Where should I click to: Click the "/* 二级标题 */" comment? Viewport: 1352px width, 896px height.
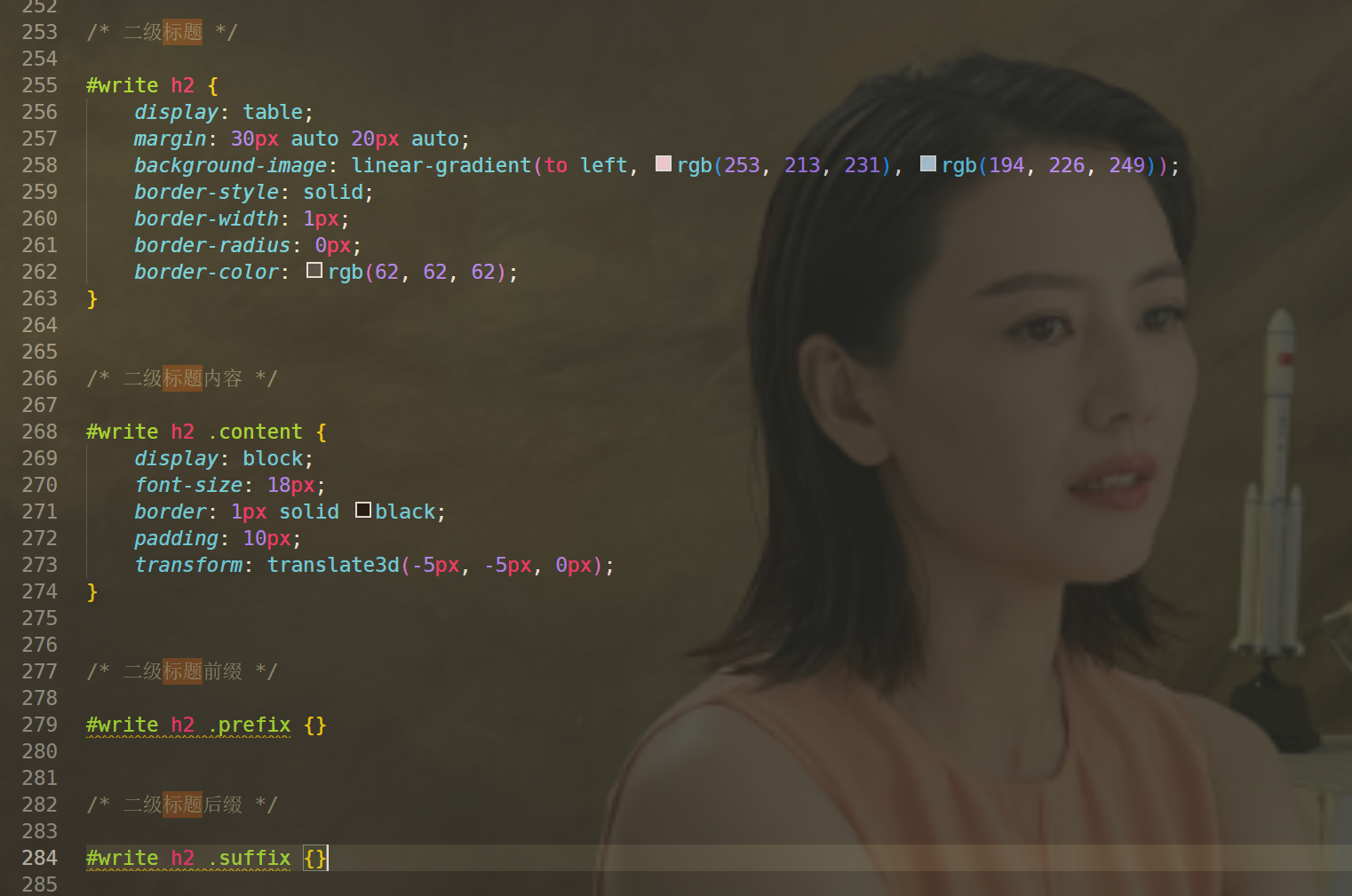[x=163, y=32]
